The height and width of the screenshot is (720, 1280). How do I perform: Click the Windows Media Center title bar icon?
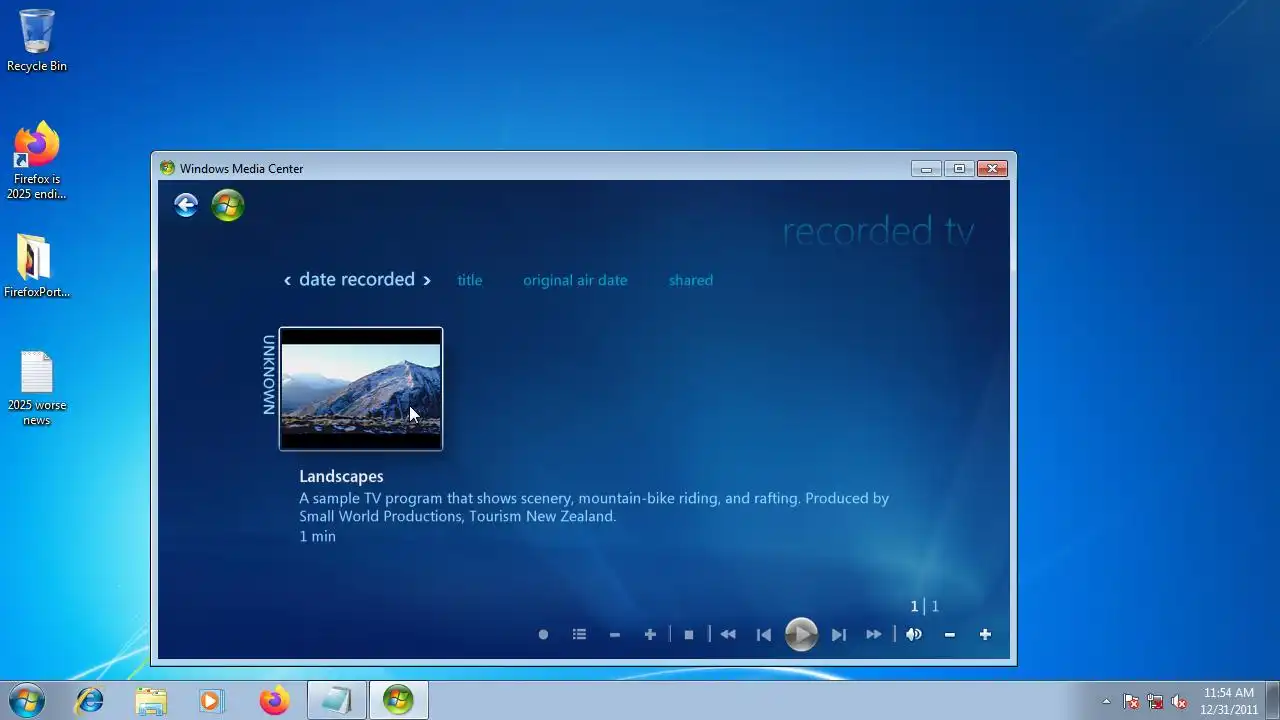click(x=167, y=168)
